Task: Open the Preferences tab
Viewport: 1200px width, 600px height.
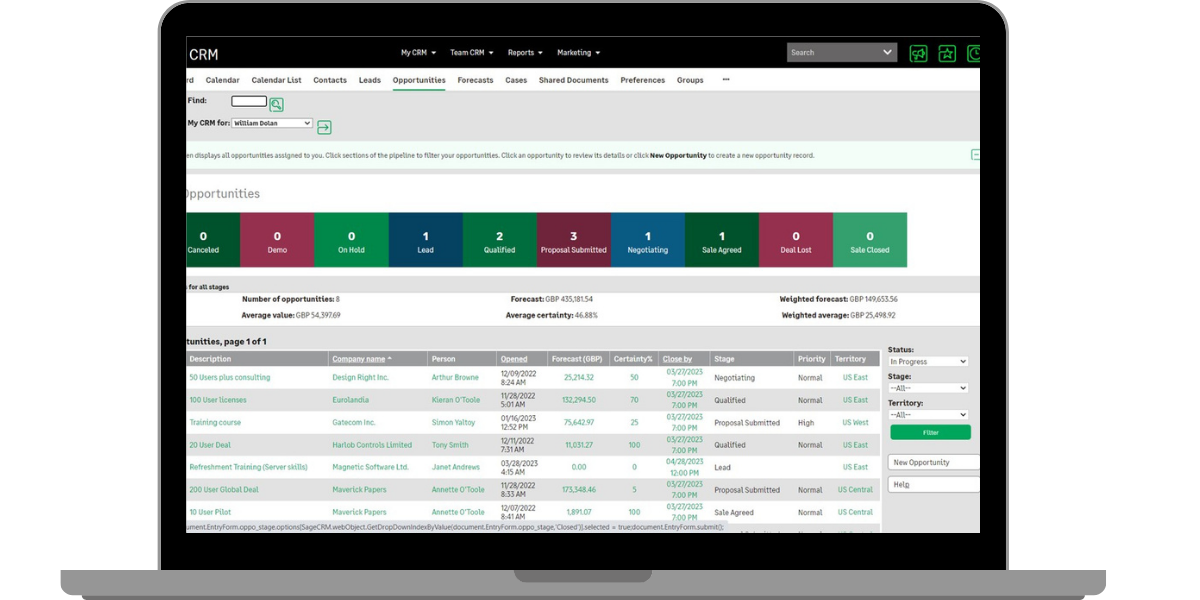Action: click(642, 80)
